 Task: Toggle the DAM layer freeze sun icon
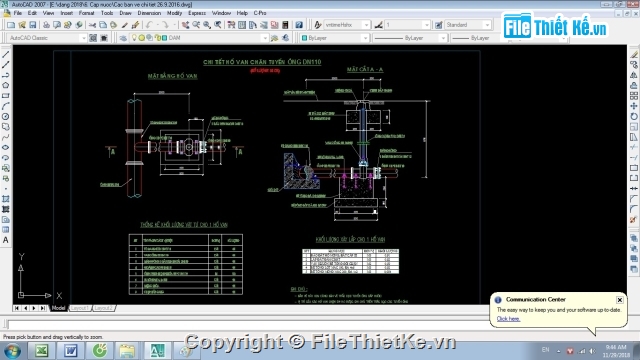(x=142, y=38)
